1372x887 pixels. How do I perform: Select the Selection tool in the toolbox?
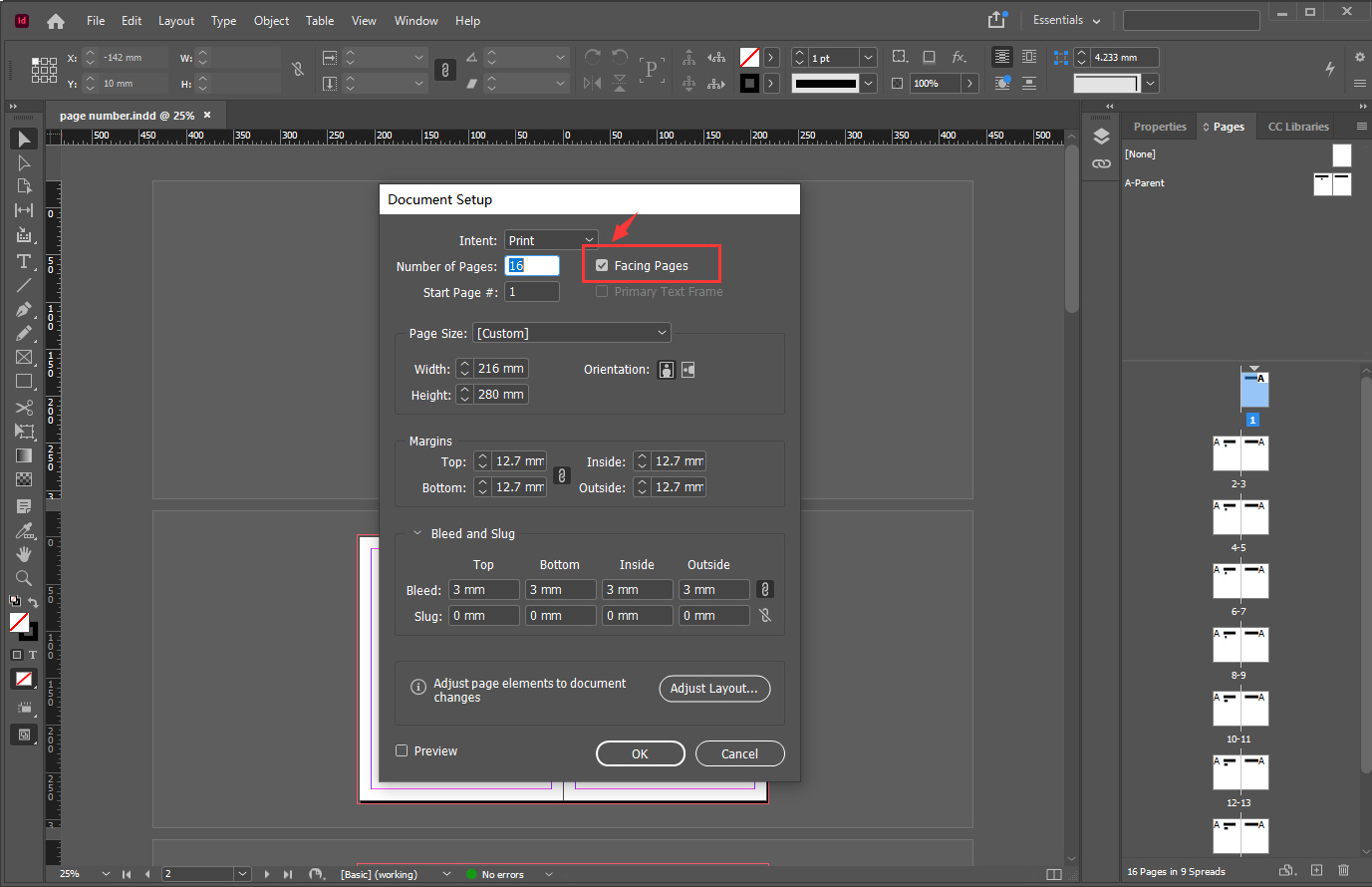click(24, 139)
